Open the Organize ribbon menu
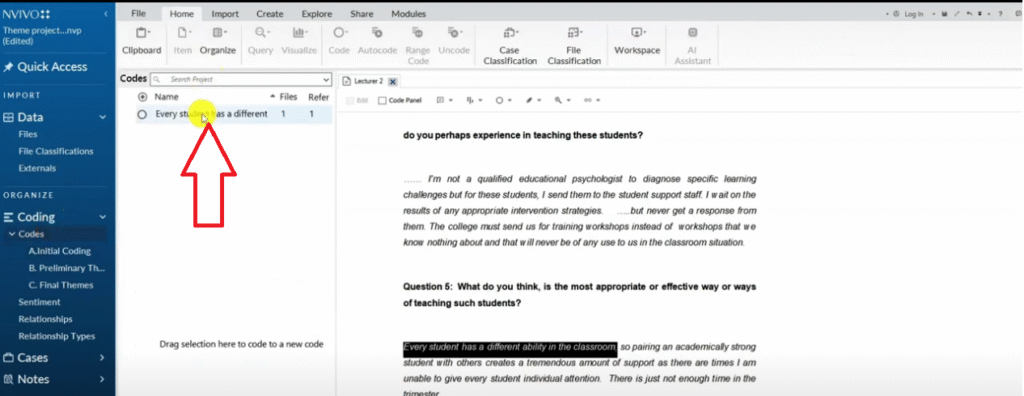Screen dimensions: 1024x396 [x=217, y=41]
